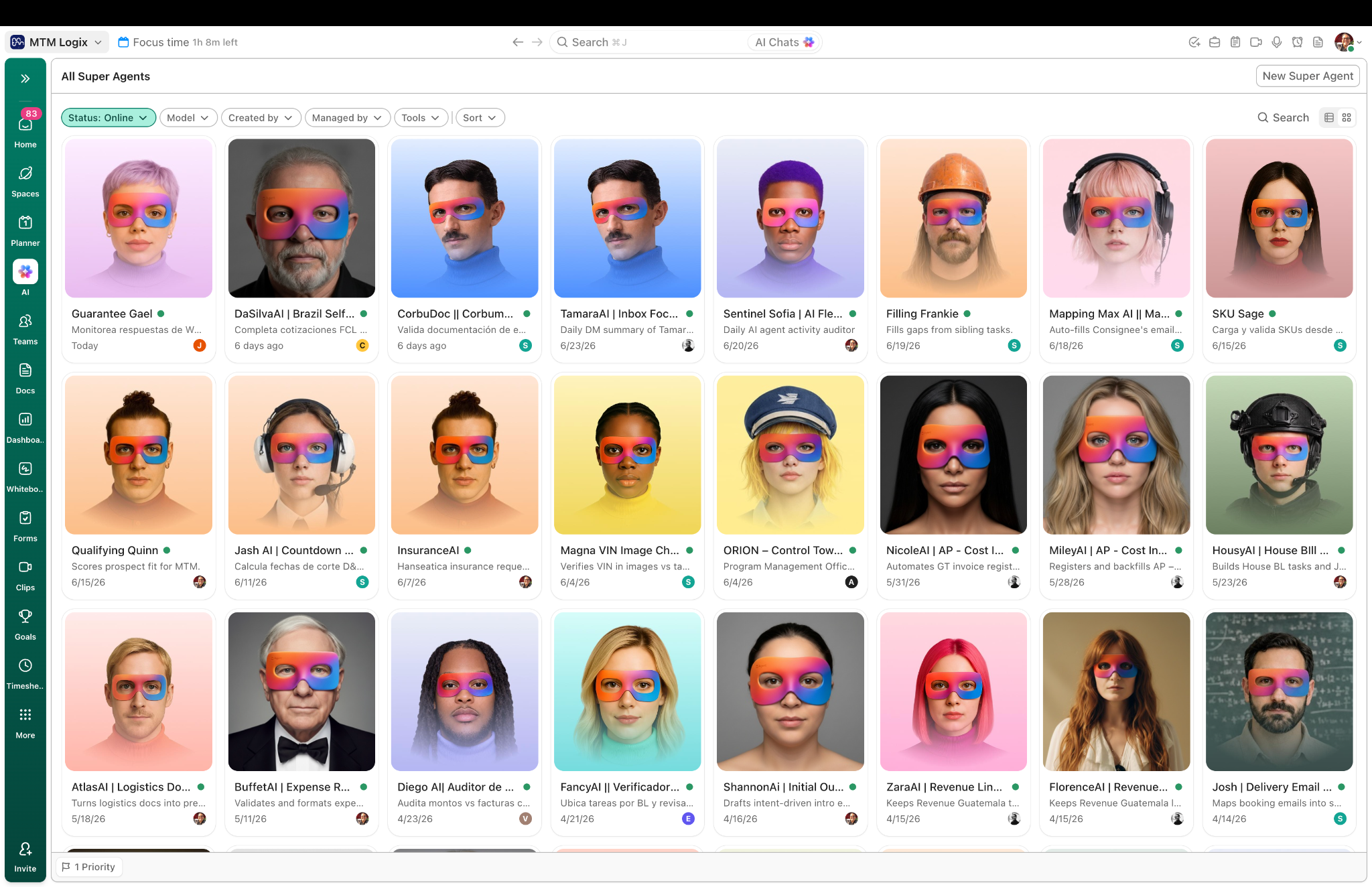Screen dimensions: 1372x887
Task: Open the MTM Logix workspace menu
Action: [x=57, y=42]
